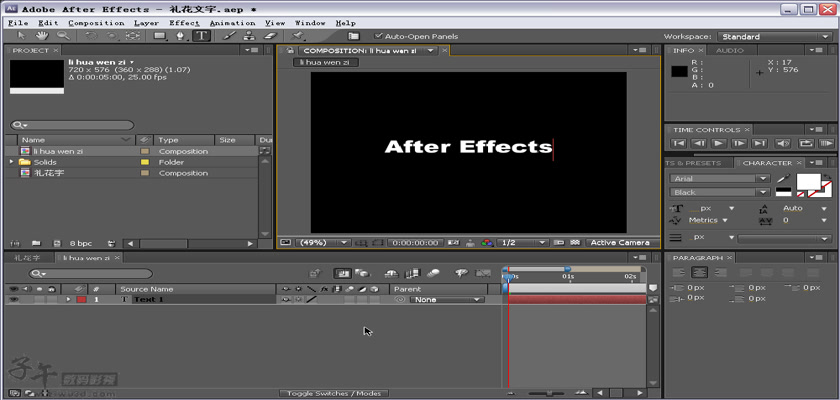840x400 pixels.
Task: Switch to the Audio panel tab
Action: 730,50
